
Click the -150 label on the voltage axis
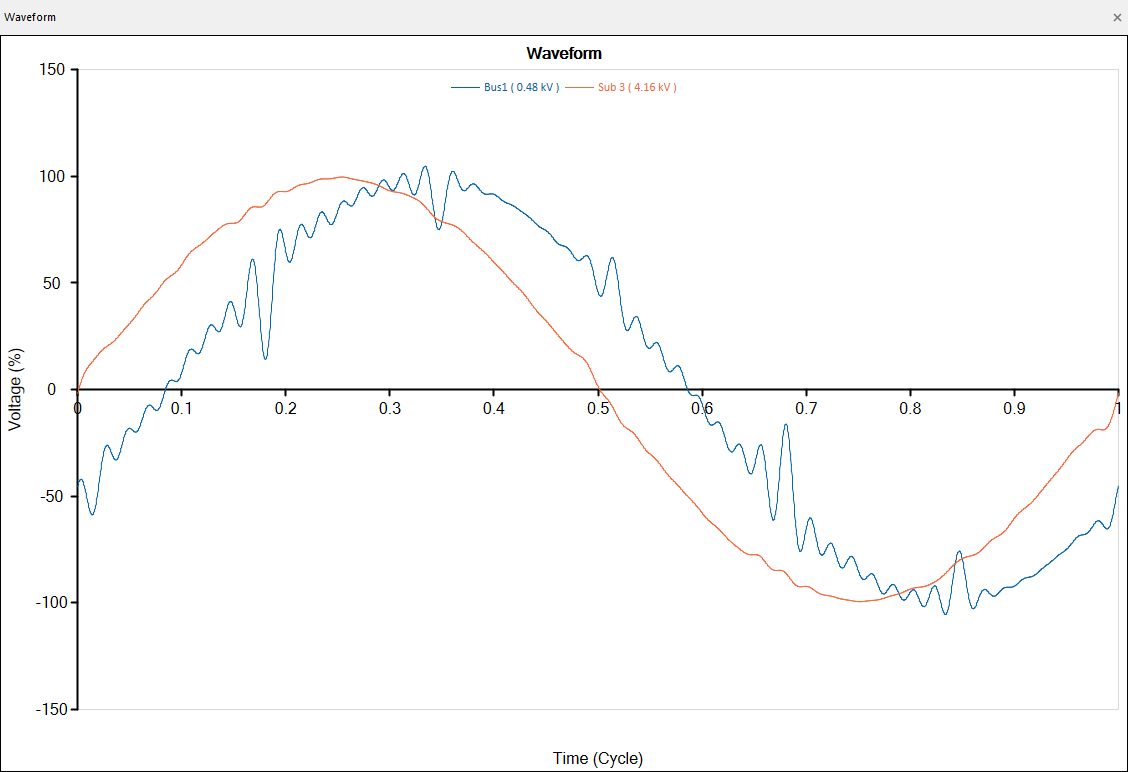(x=49, y=709)
